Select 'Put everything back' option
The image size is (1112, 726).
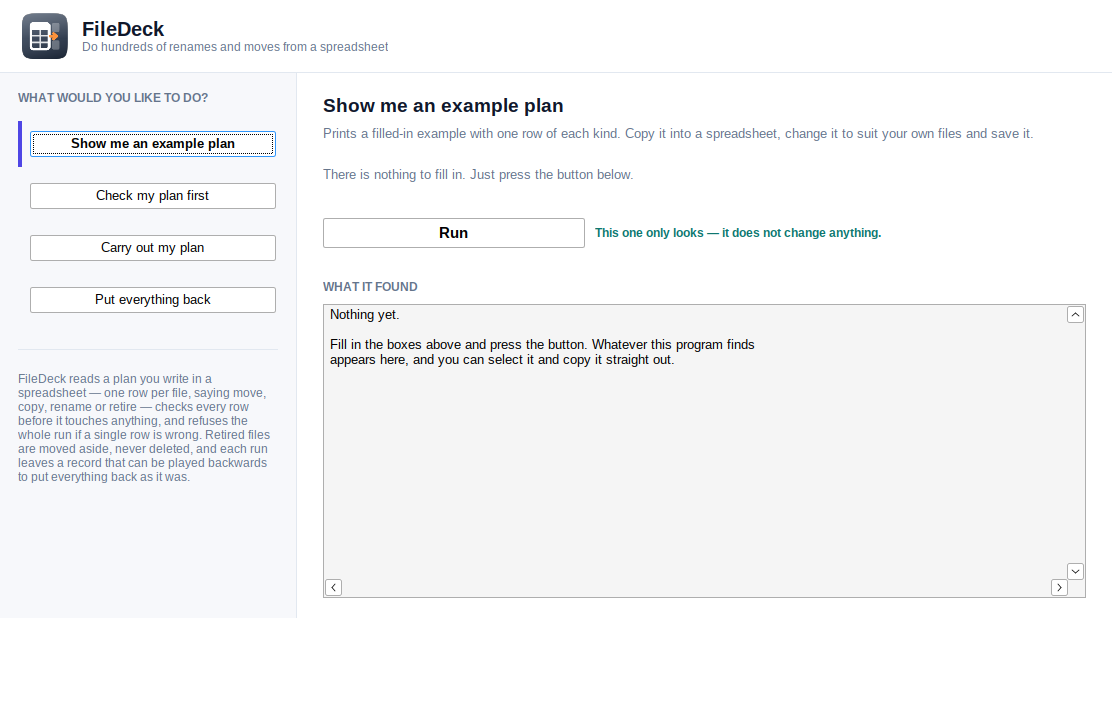coord(152,300)
